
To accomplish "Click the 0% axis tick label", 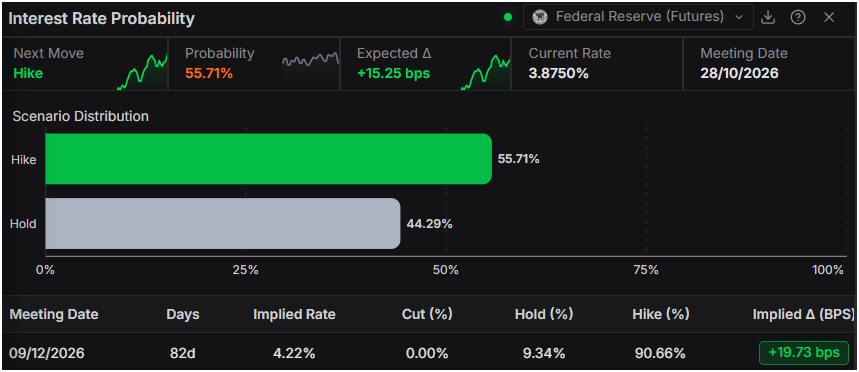I will point(45,270).
